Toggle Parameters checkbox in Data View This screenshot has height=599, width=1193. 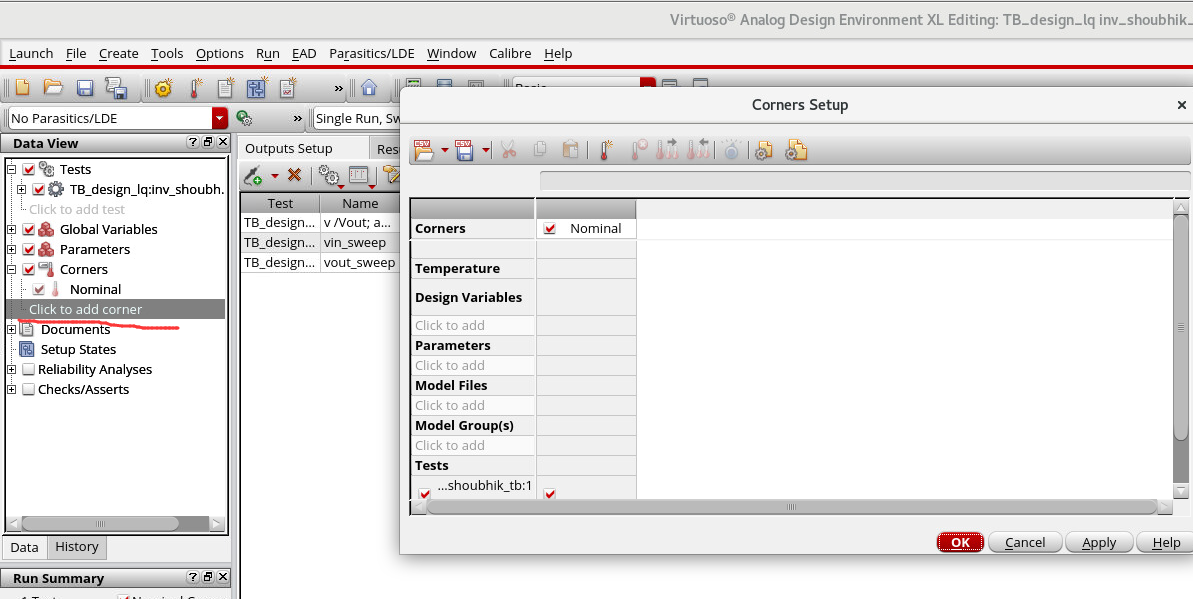click(x=29, y=249)
